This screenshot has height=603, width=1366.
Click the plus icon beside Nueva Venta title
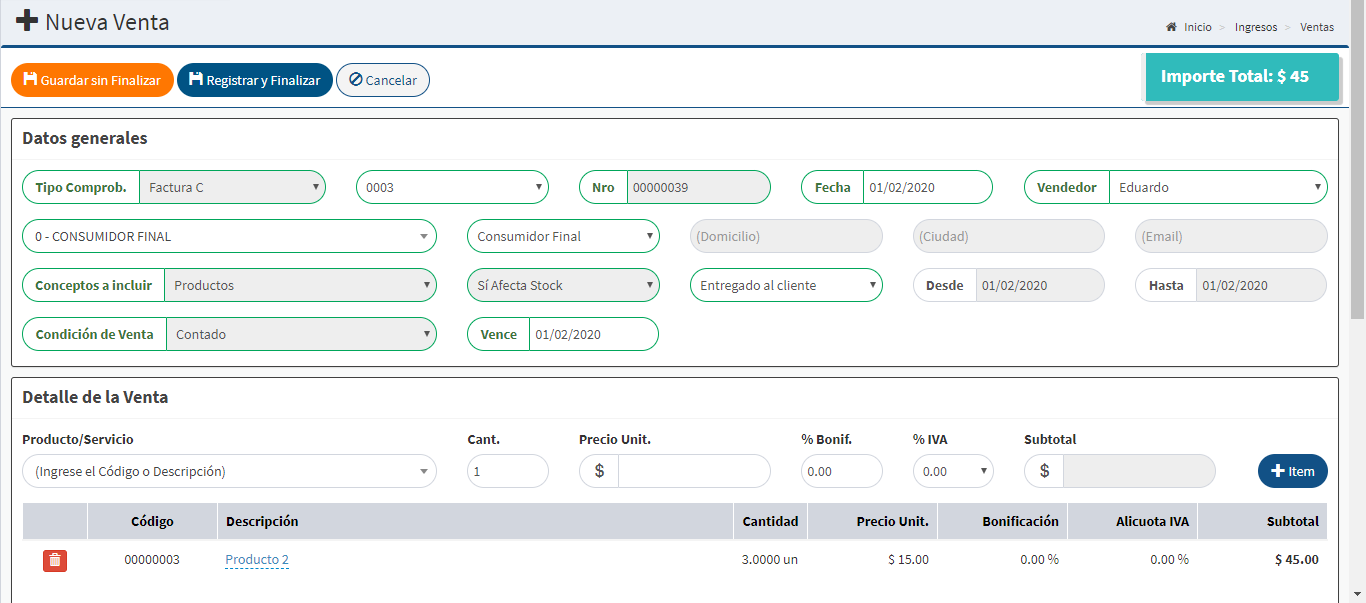click(27, 21)
